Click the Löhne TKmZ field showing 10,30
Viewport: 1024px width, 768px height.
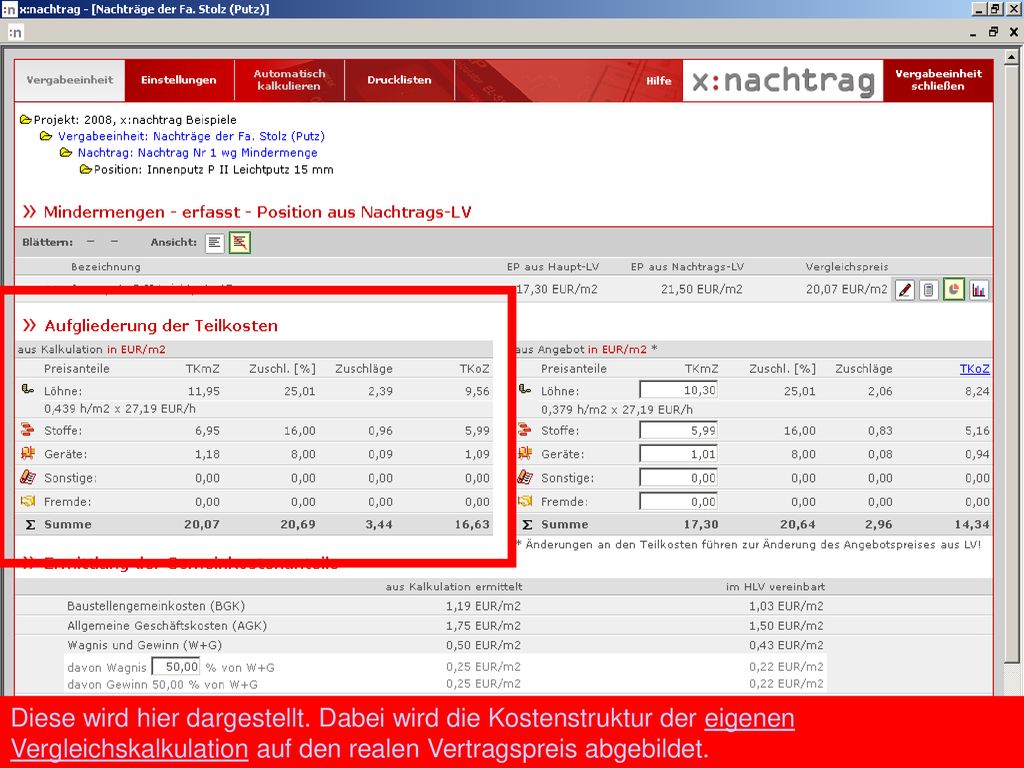pos(679,390)
